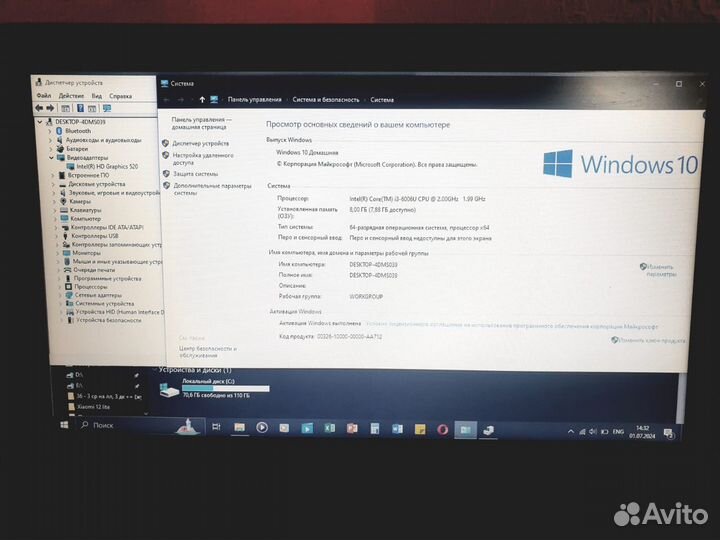Viewport: 720px width, 540px height.
Task: Click the blue Help icon in Device Manager toolbar
Action: click(80, 108)
